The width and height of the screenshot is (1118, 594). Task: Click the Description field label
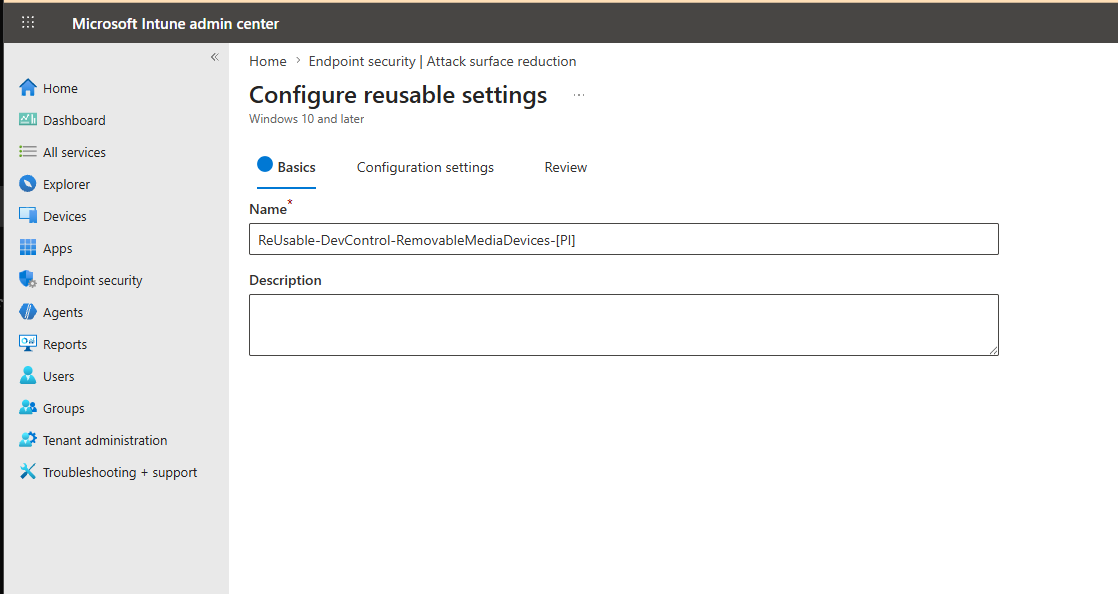[x=285, y=280]
